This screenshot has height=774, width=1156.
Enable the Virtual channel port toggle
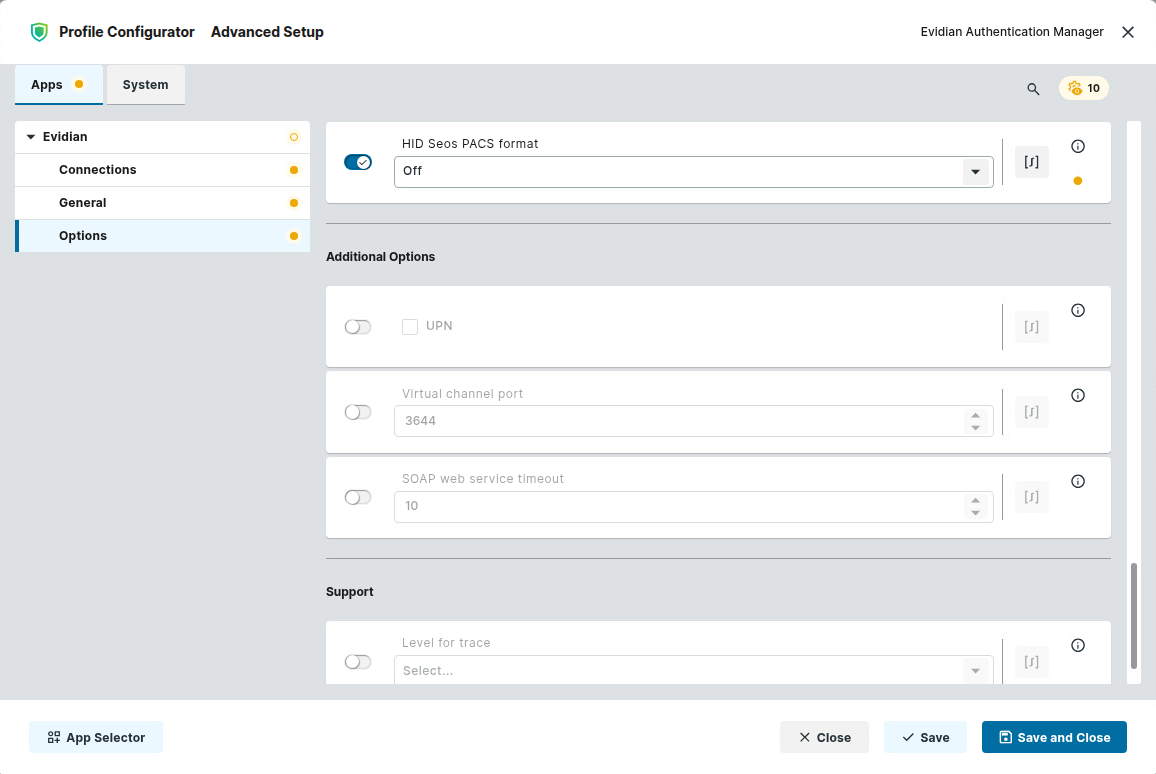tap(358, 412)
